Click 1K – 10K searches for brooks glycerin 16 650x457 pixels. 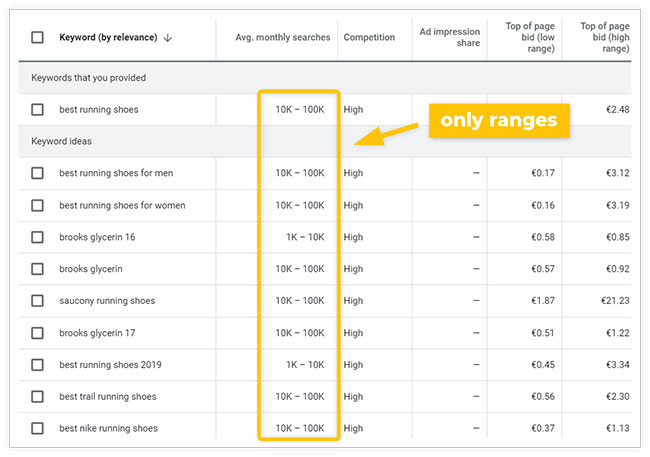tap(305, 237)
